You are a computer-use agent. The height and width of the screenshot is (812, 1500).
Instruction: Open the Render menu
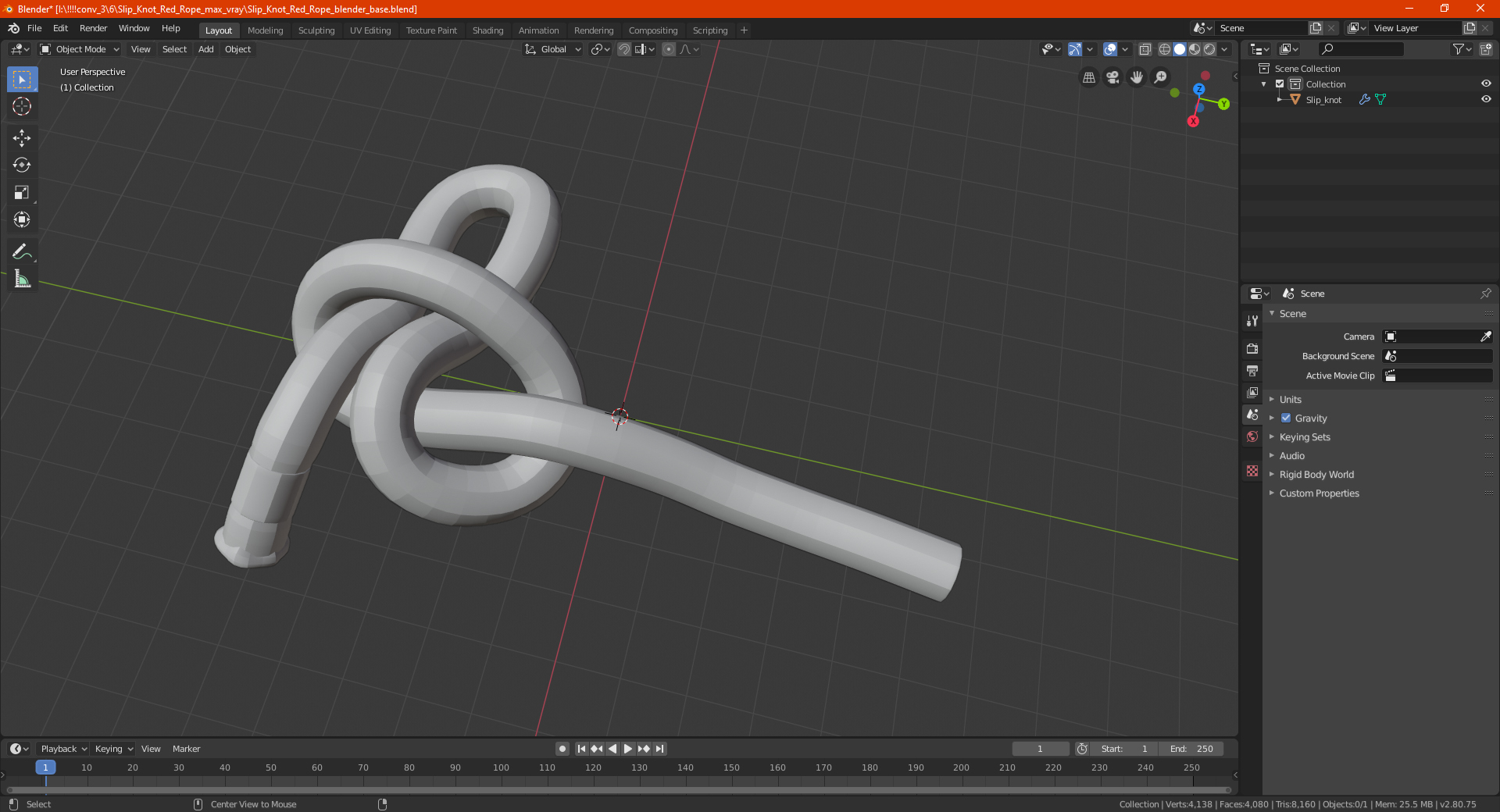click(93, 28)
